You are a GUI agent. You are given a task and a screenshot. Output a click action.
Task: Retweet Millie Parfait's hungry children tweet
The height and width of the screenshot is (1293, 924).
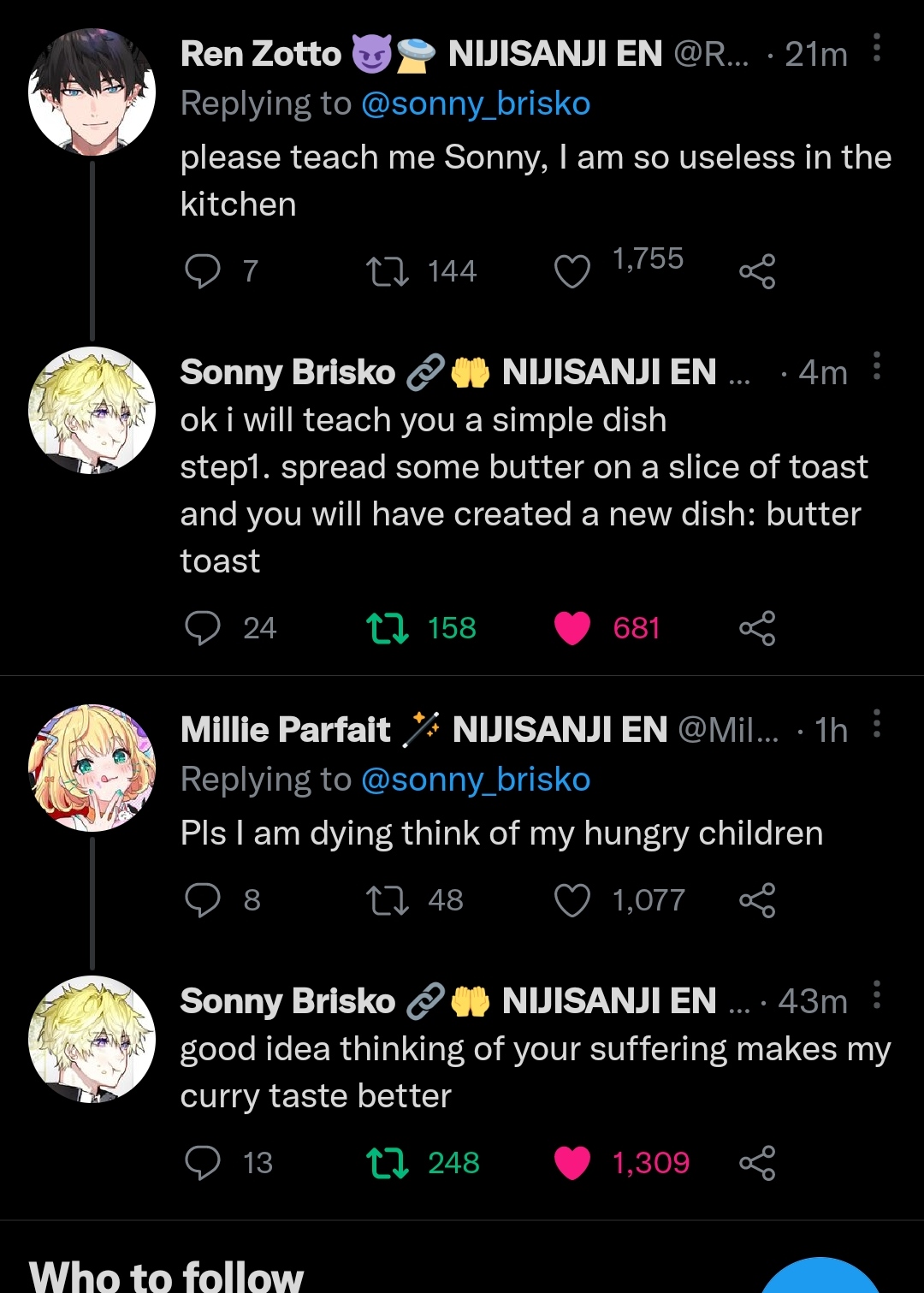[x=387, y=900]
